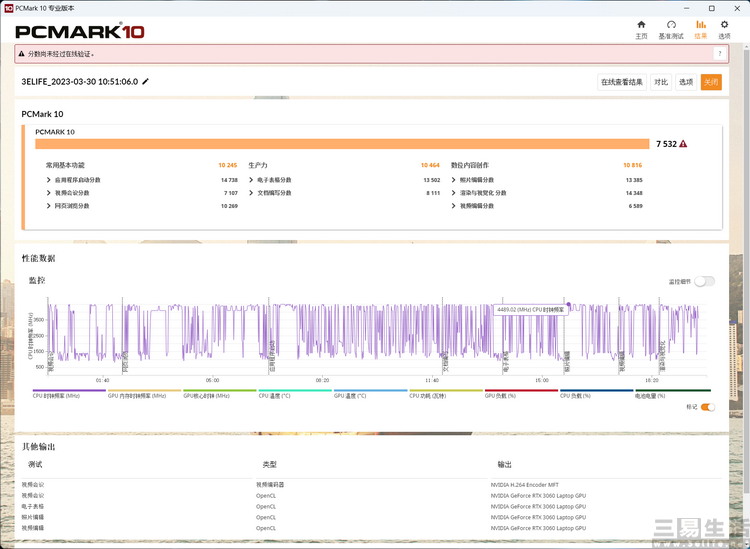
Task: Select the CPU 温度 legend item
Action: click(x=295, y=394)
